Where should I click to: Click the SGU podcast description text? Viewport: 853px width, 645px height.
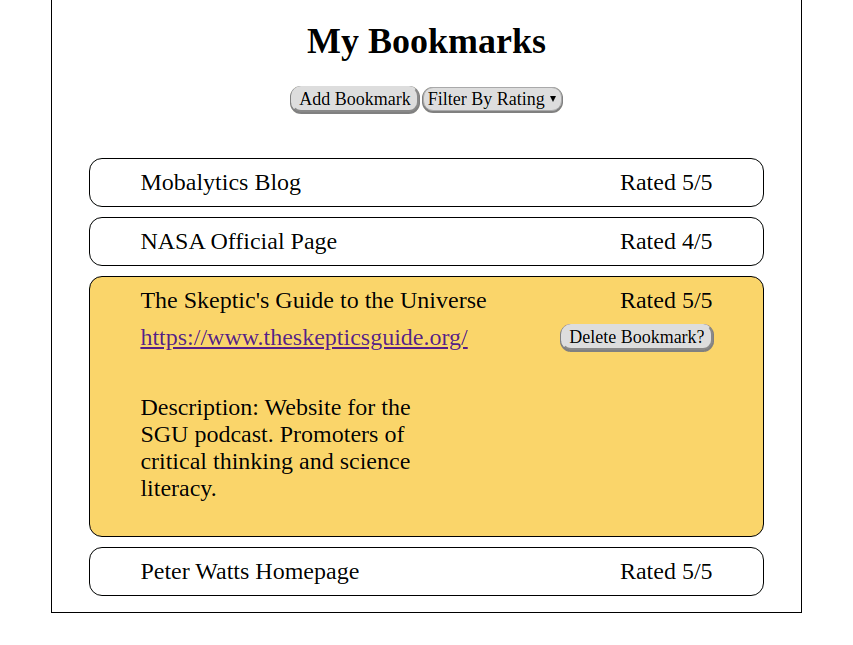(x=276, y=448)
